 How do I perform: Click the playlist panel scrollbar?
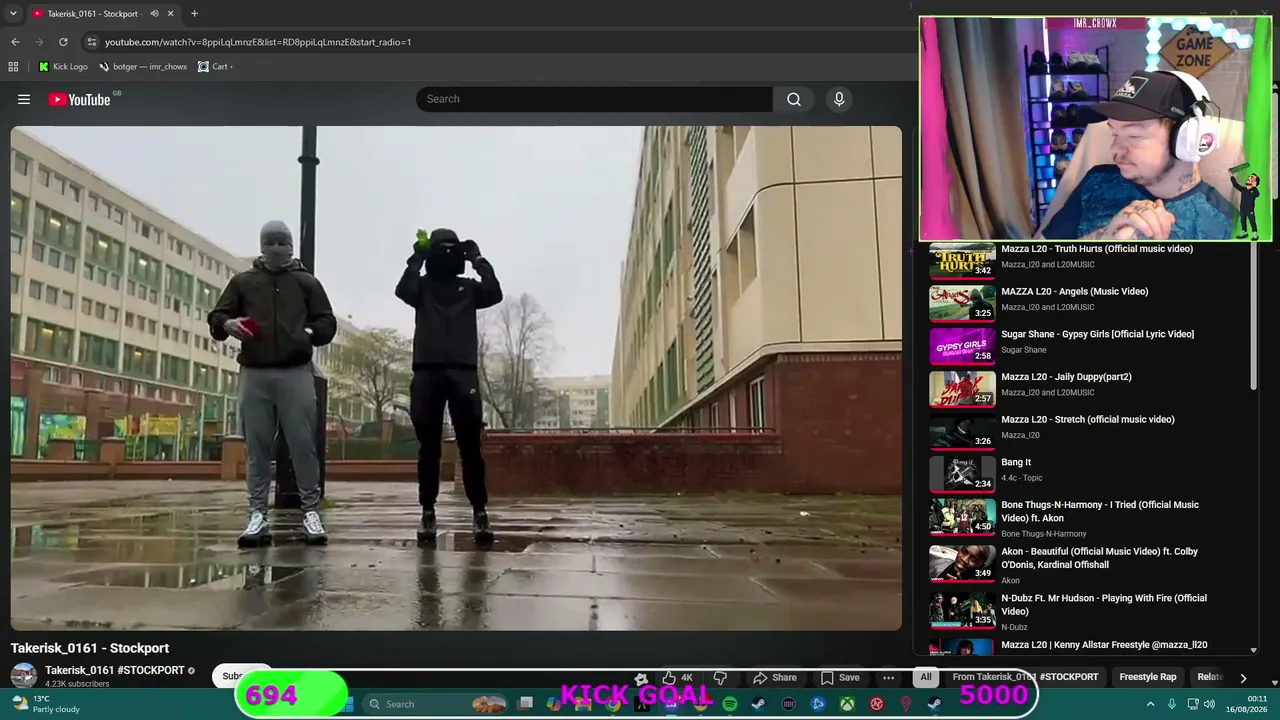pos(1253,315)
